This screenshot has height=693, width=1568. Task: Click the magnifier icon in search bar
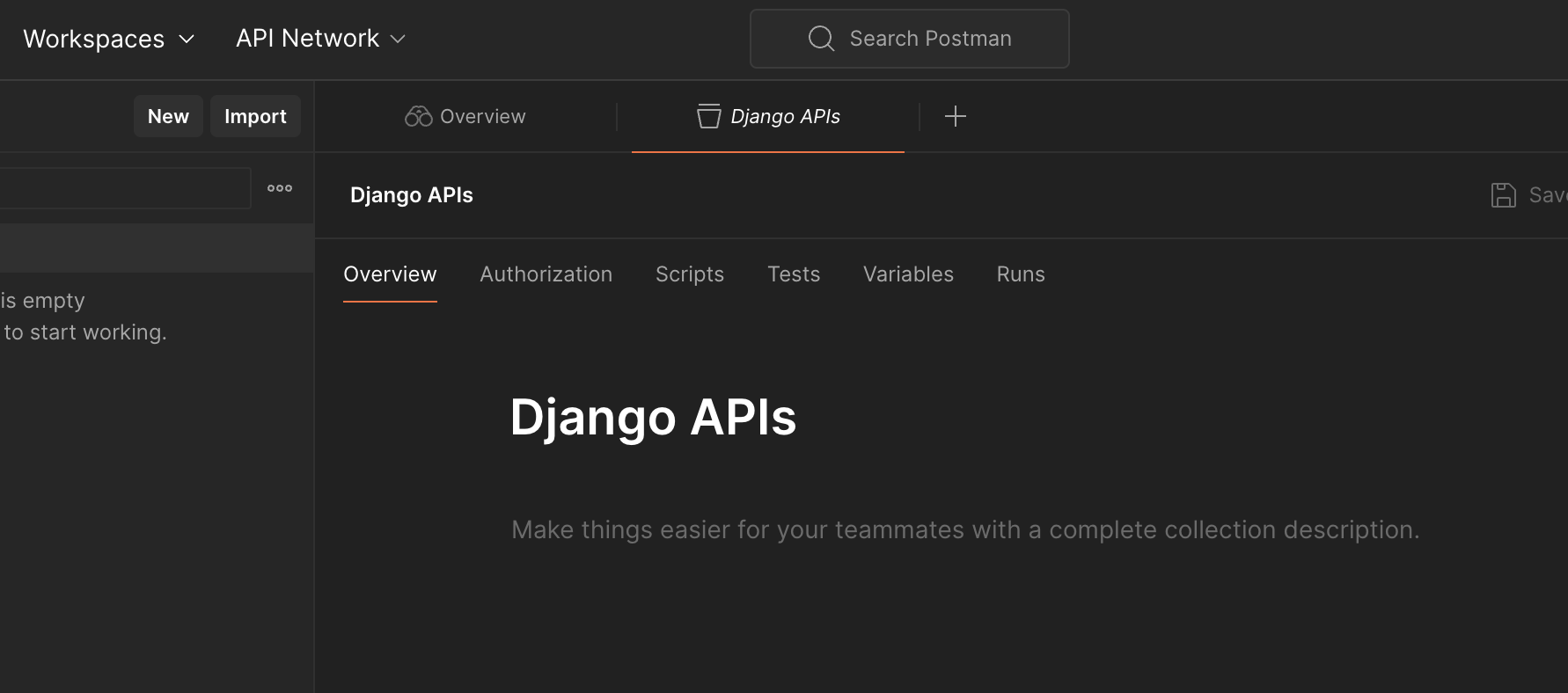(x=821, y=39)
